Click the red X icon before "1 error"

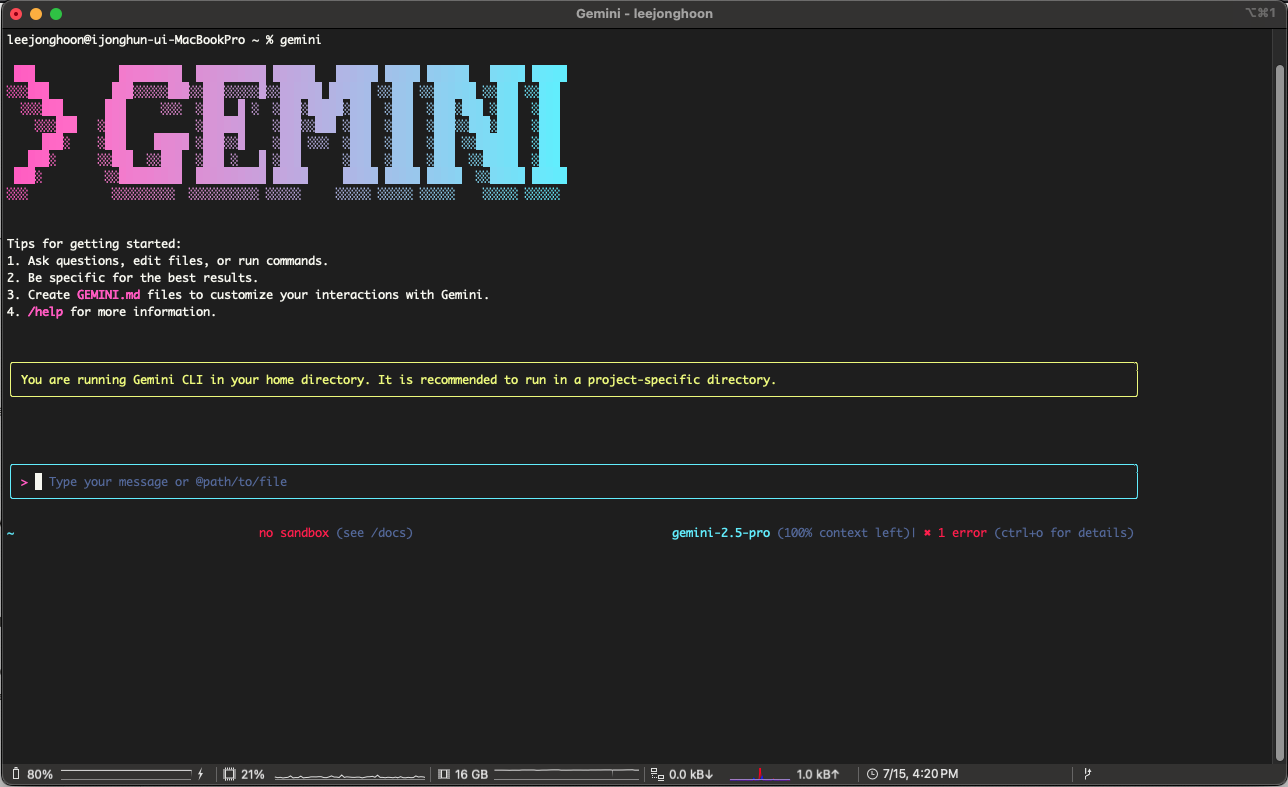click(927, 533)
